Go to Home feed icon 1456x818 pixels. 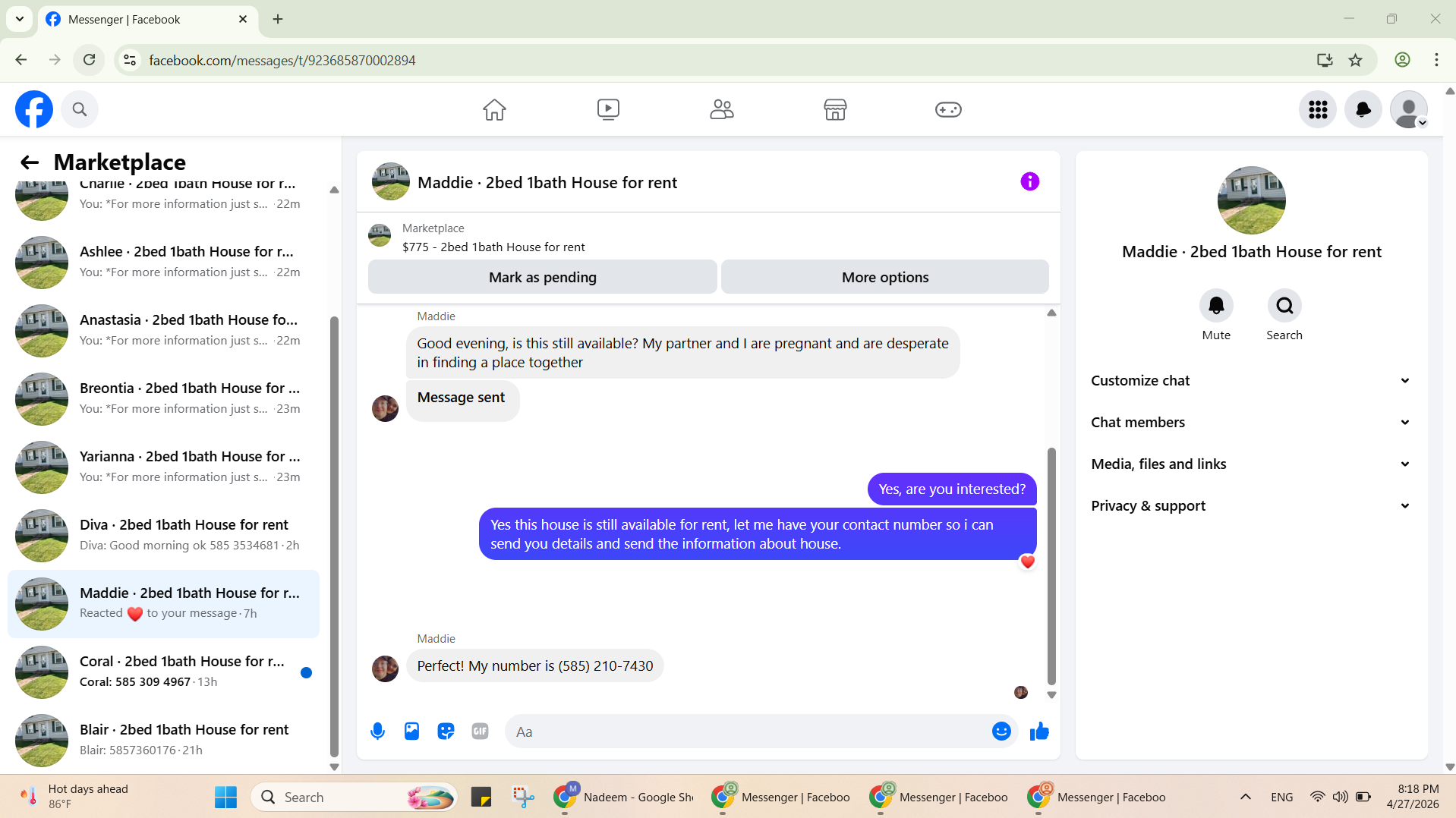pyautogui.click(x=494, y=109)
